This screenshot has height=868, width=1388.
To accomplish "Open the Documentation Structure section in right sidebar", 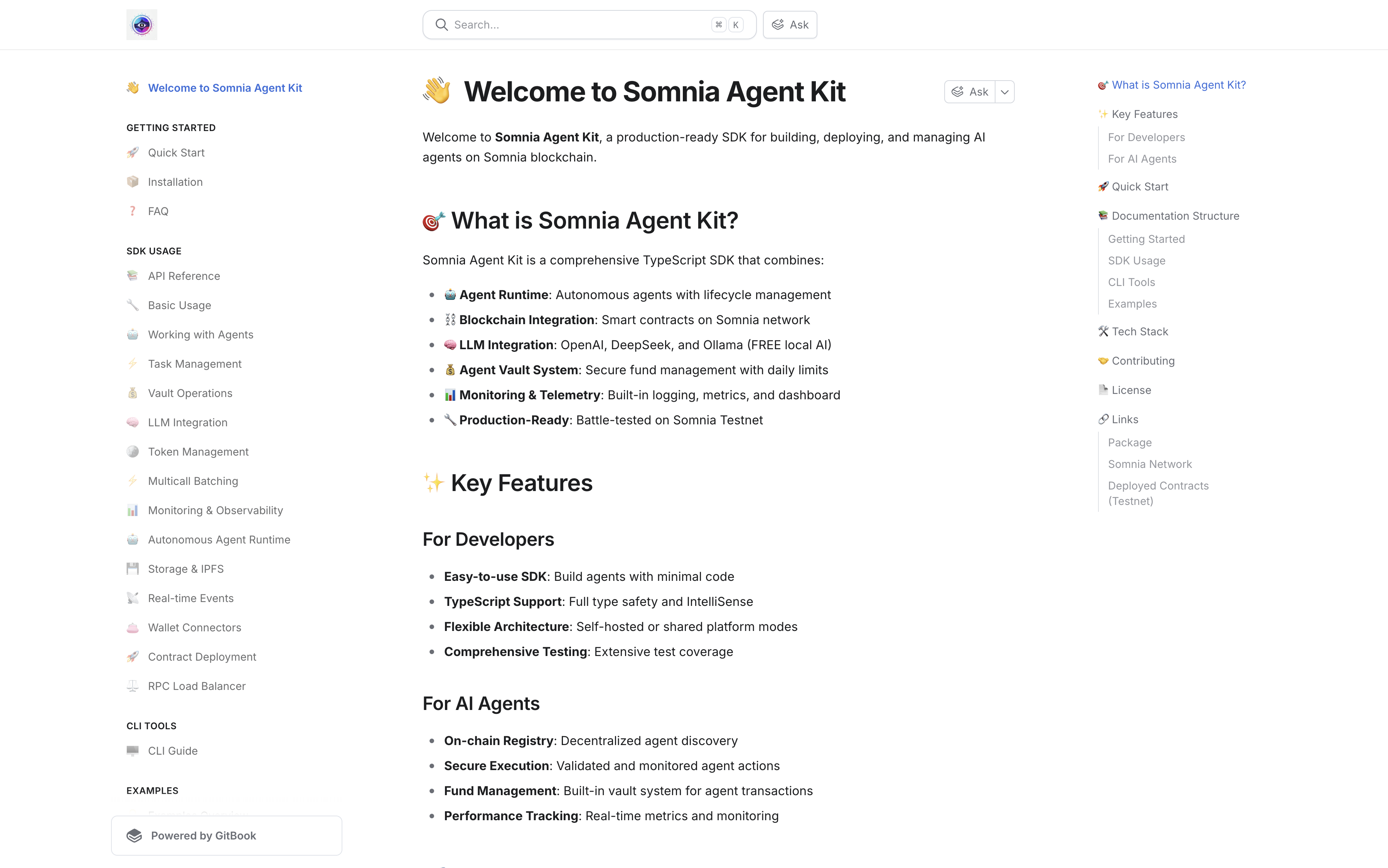I will tap(1175, 215).
